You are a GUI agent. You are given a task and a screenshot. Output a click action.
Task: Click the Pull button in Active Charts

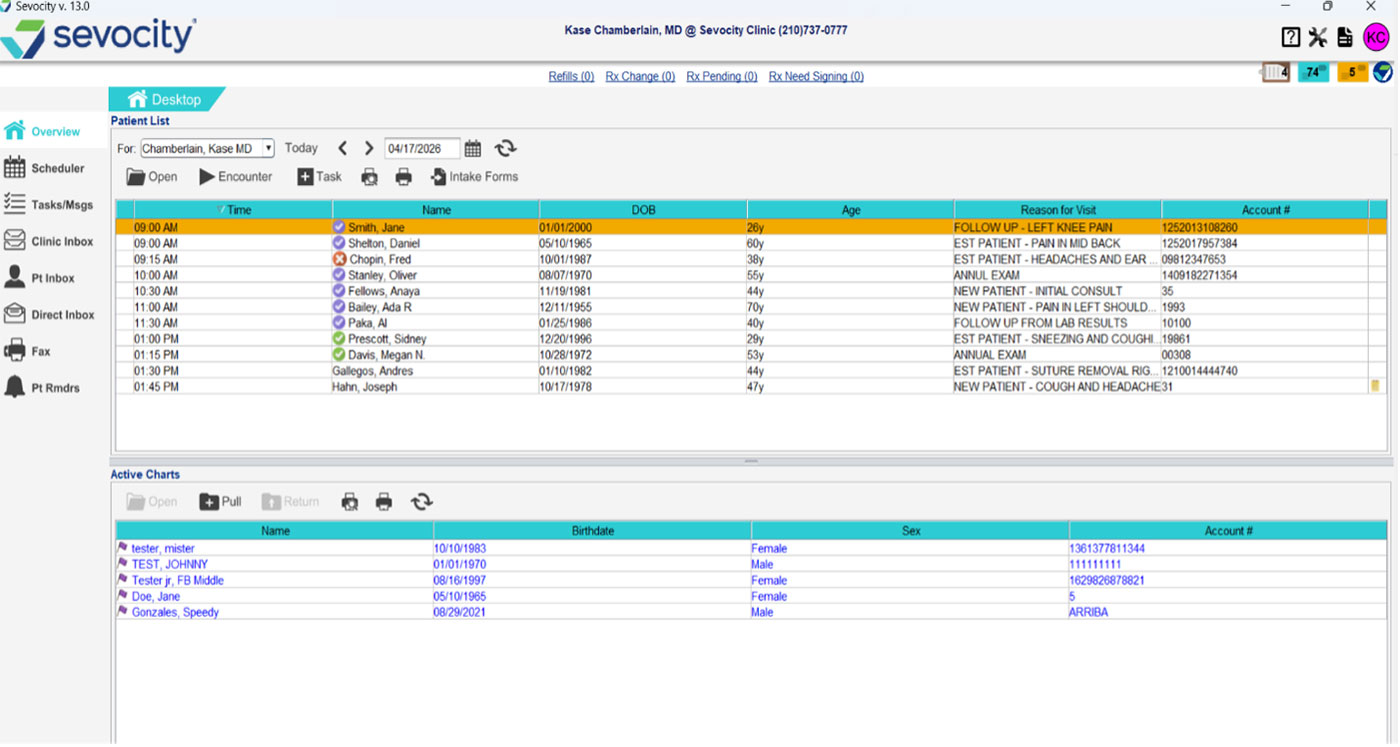(220, 502)
